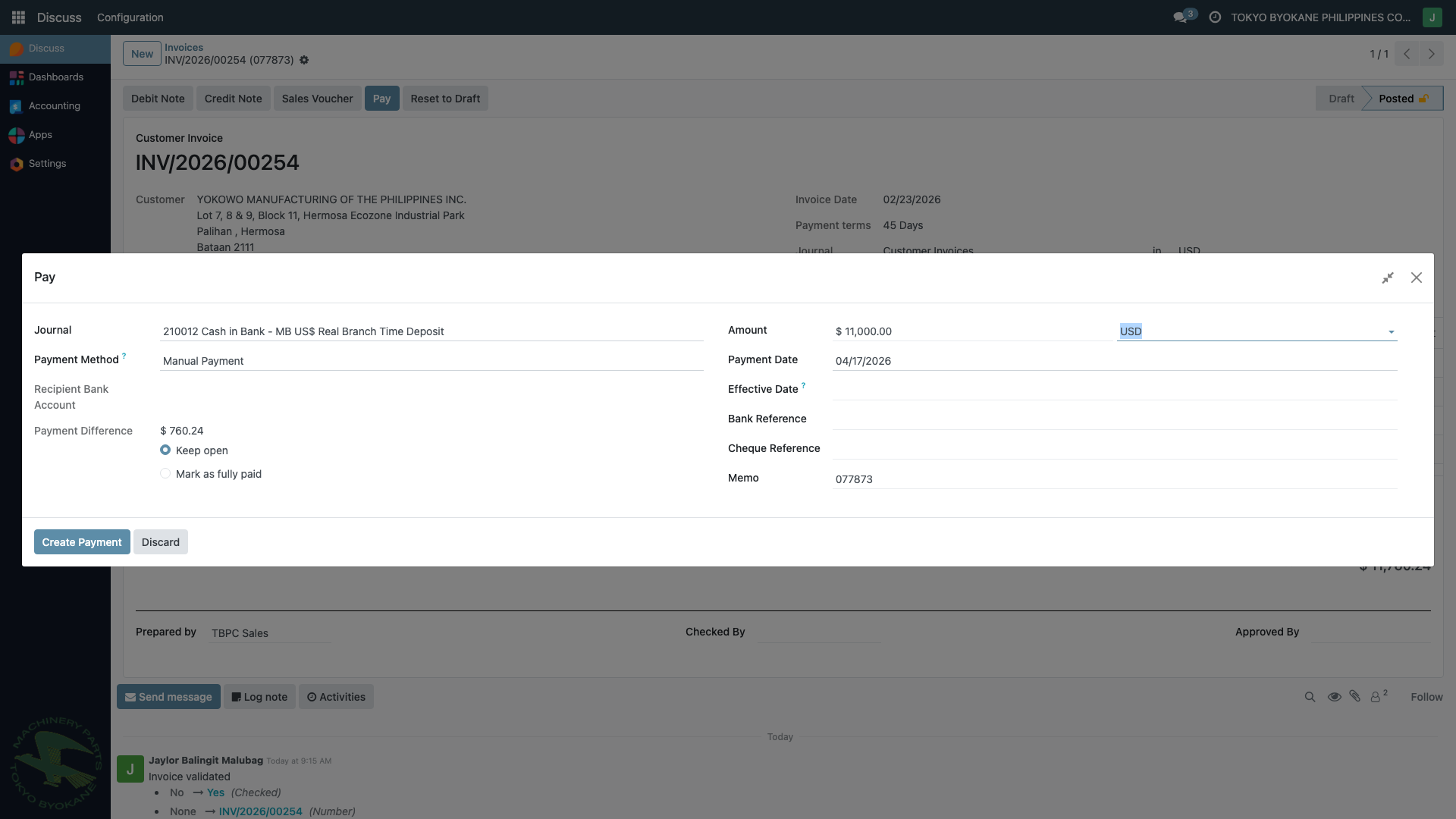This screenshot has height=819, width=1456.
Task: Open the apps grid menu
Action: (x=17, y=17)
